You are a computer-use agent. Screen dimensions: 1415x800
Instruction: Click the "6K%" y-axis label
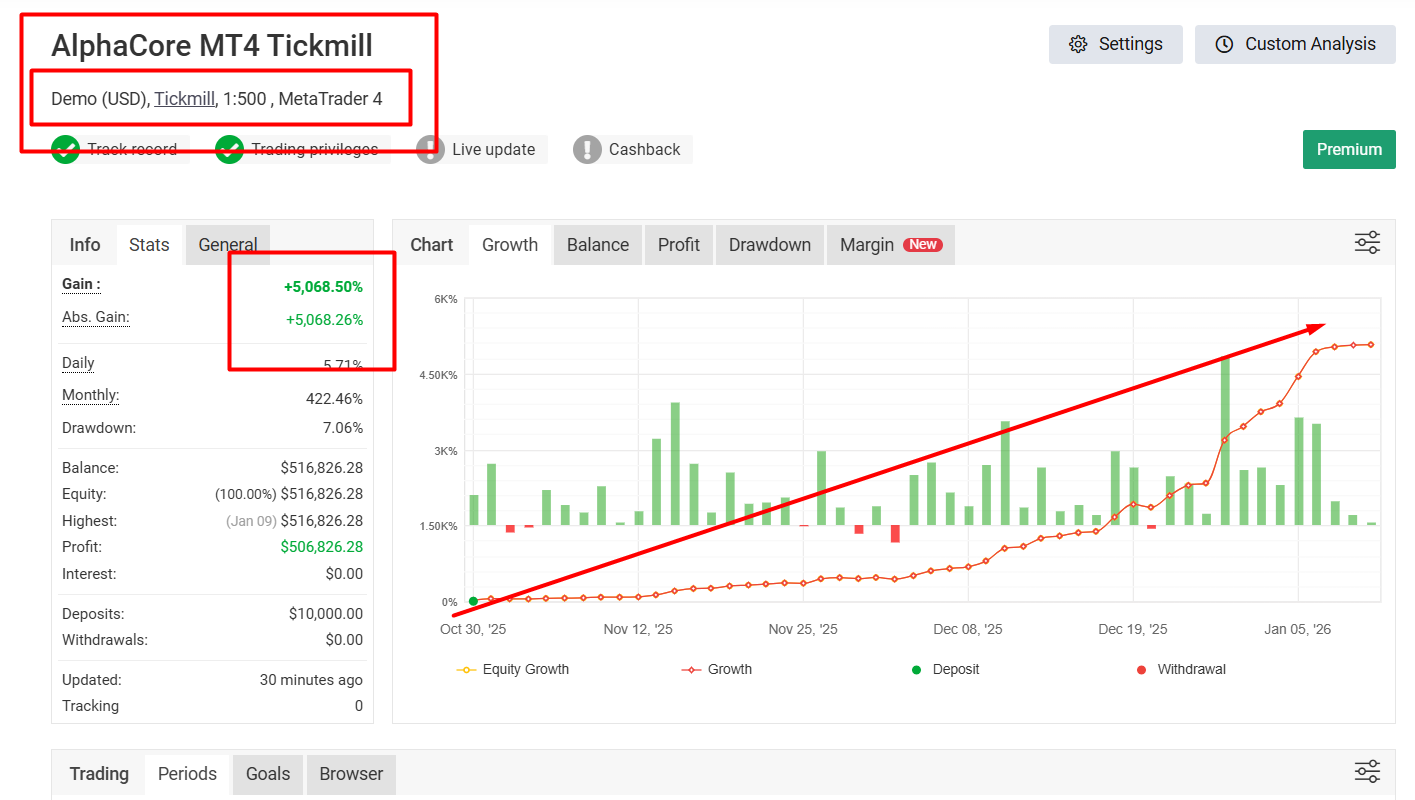(446, 299)
